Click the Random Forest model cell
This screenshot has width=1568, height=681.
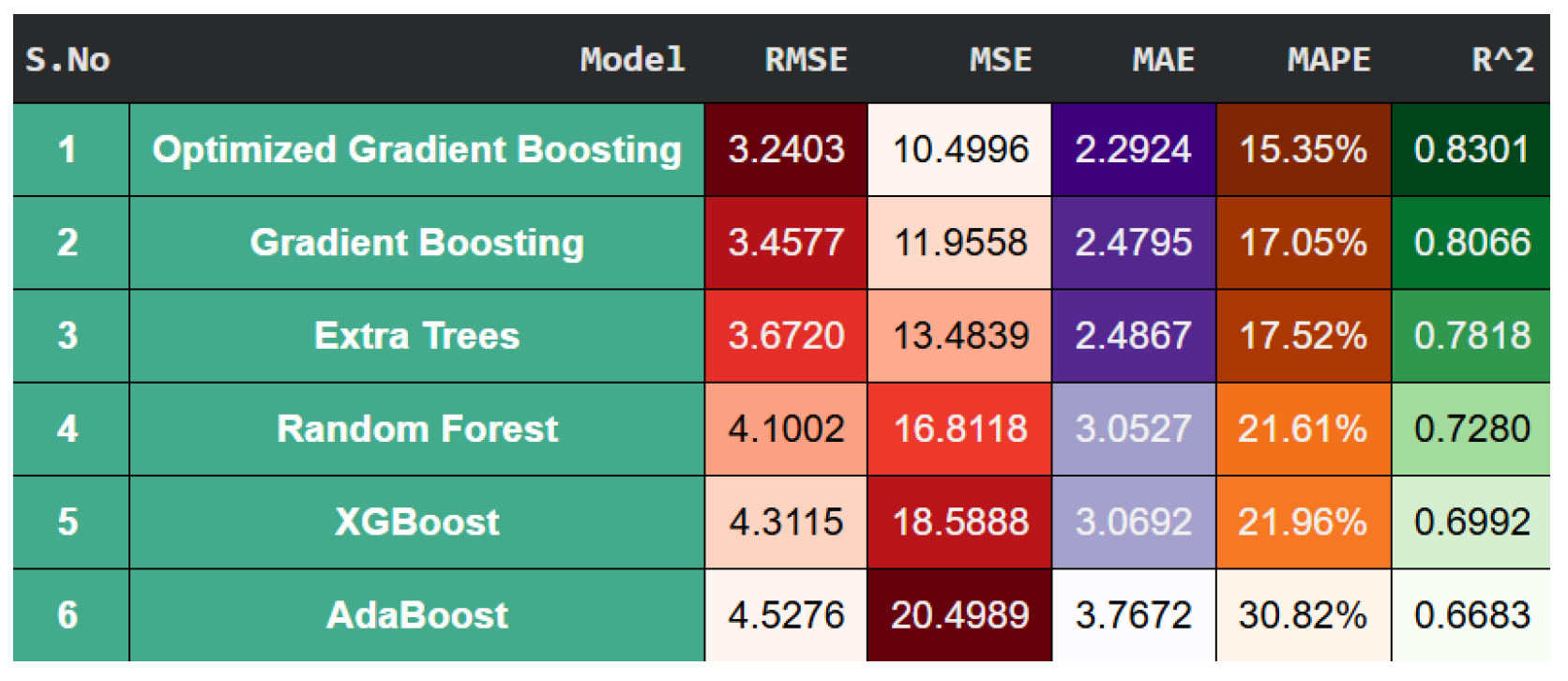pyautogui.click(x=416, y=429)
